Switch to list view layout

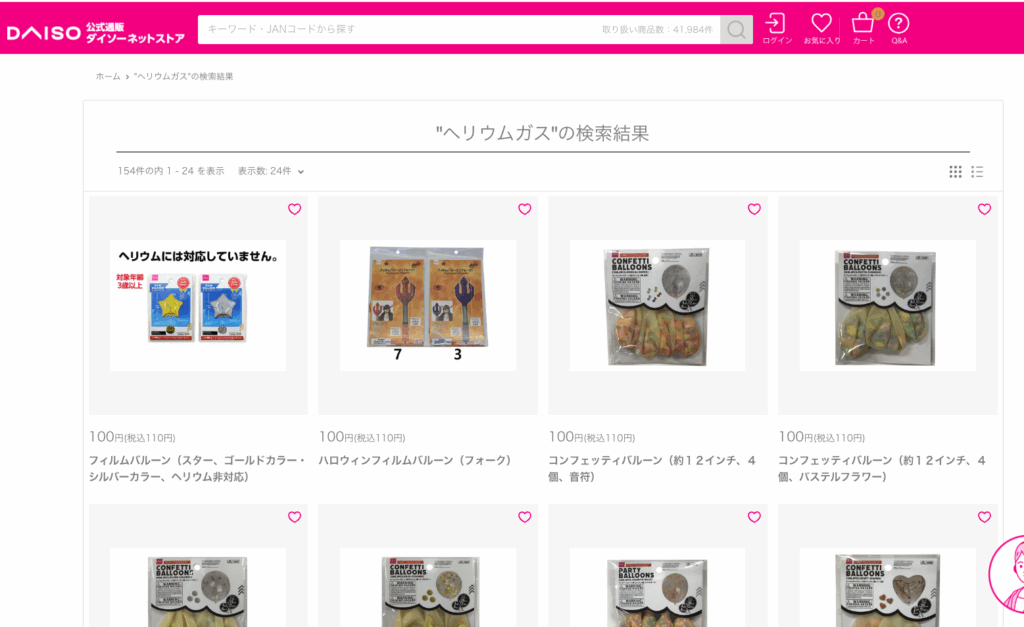977,172
